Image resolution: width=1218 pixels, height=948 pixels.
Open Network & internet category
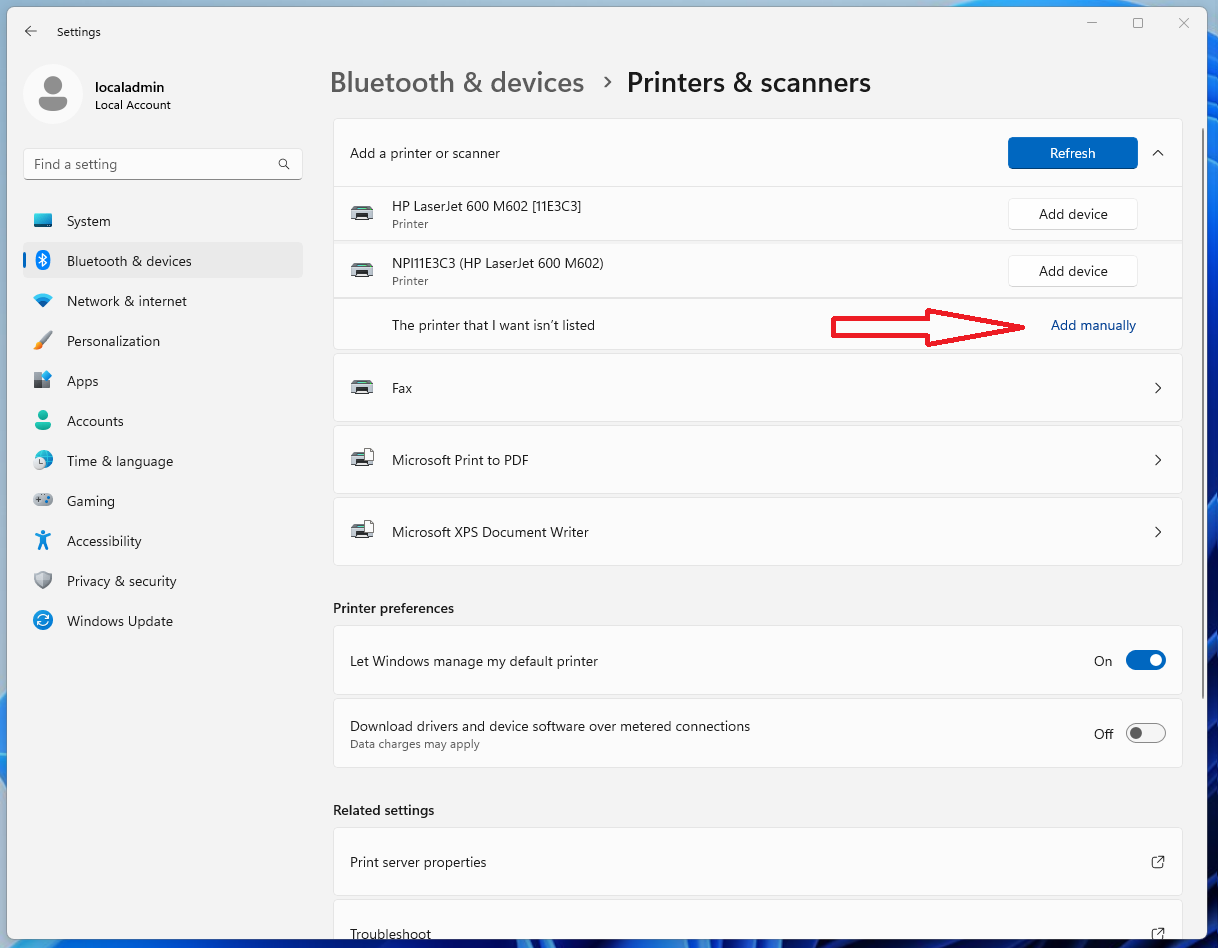163,301
